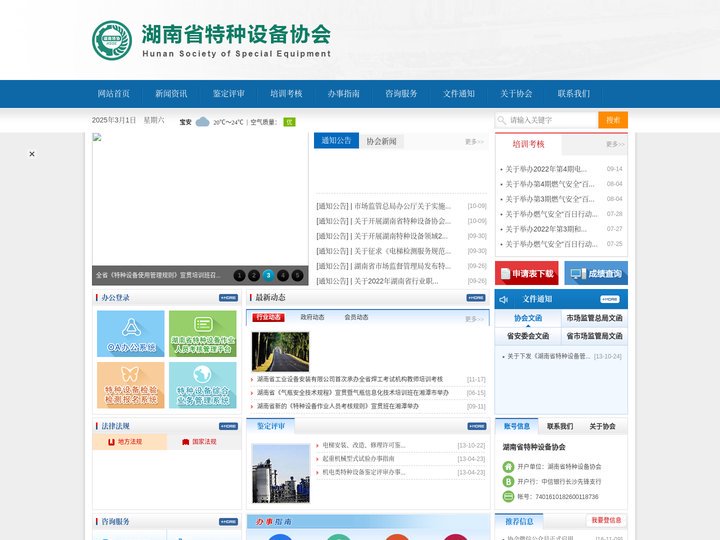Select slideshow page 3 indicator
This screenshot has height=540, width=720.
(x=268, y=275)
